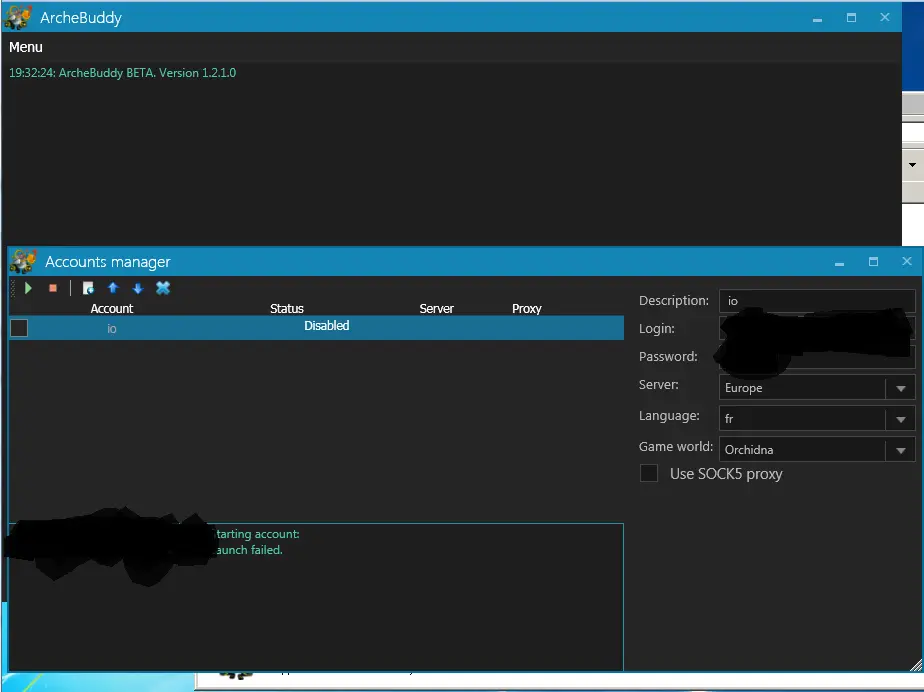The image size is (924, 692).
Task: Add new account document icon
Action: click(x=88, y=288)
